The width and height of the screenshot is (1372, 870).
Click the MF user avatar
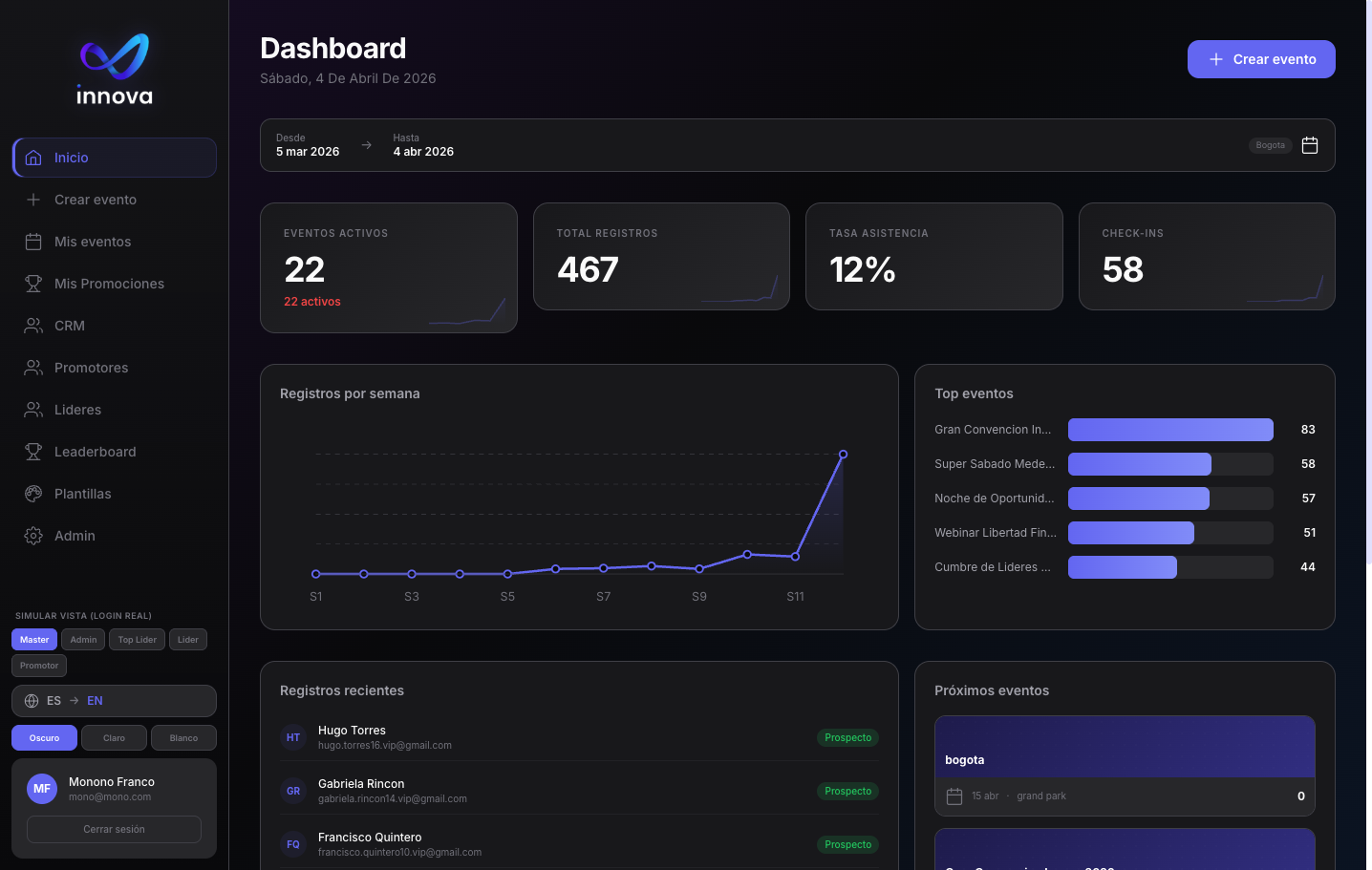tap(42, 789)
